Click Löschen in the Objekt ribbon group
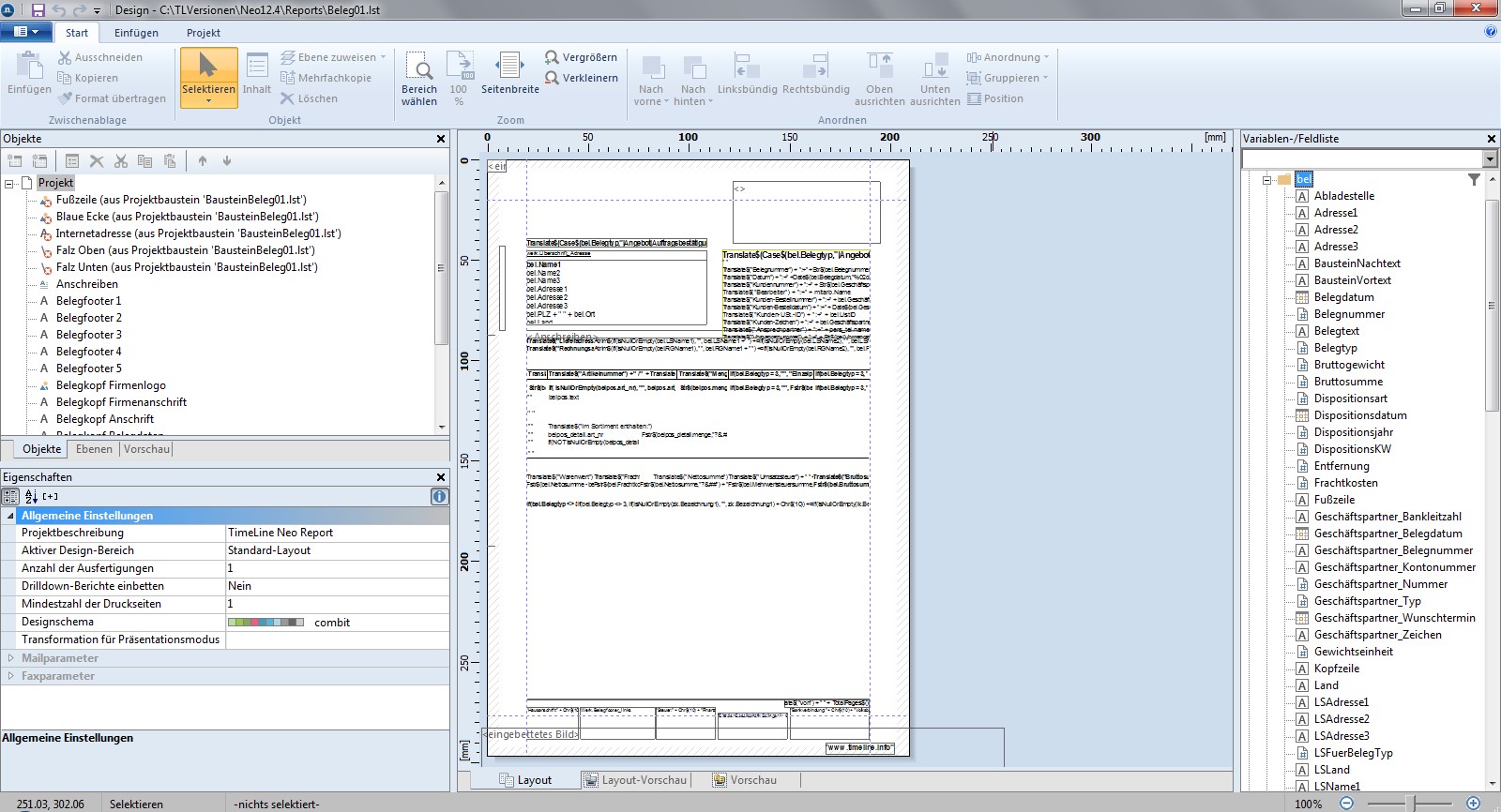1501x812 pixels. point(309,98)
